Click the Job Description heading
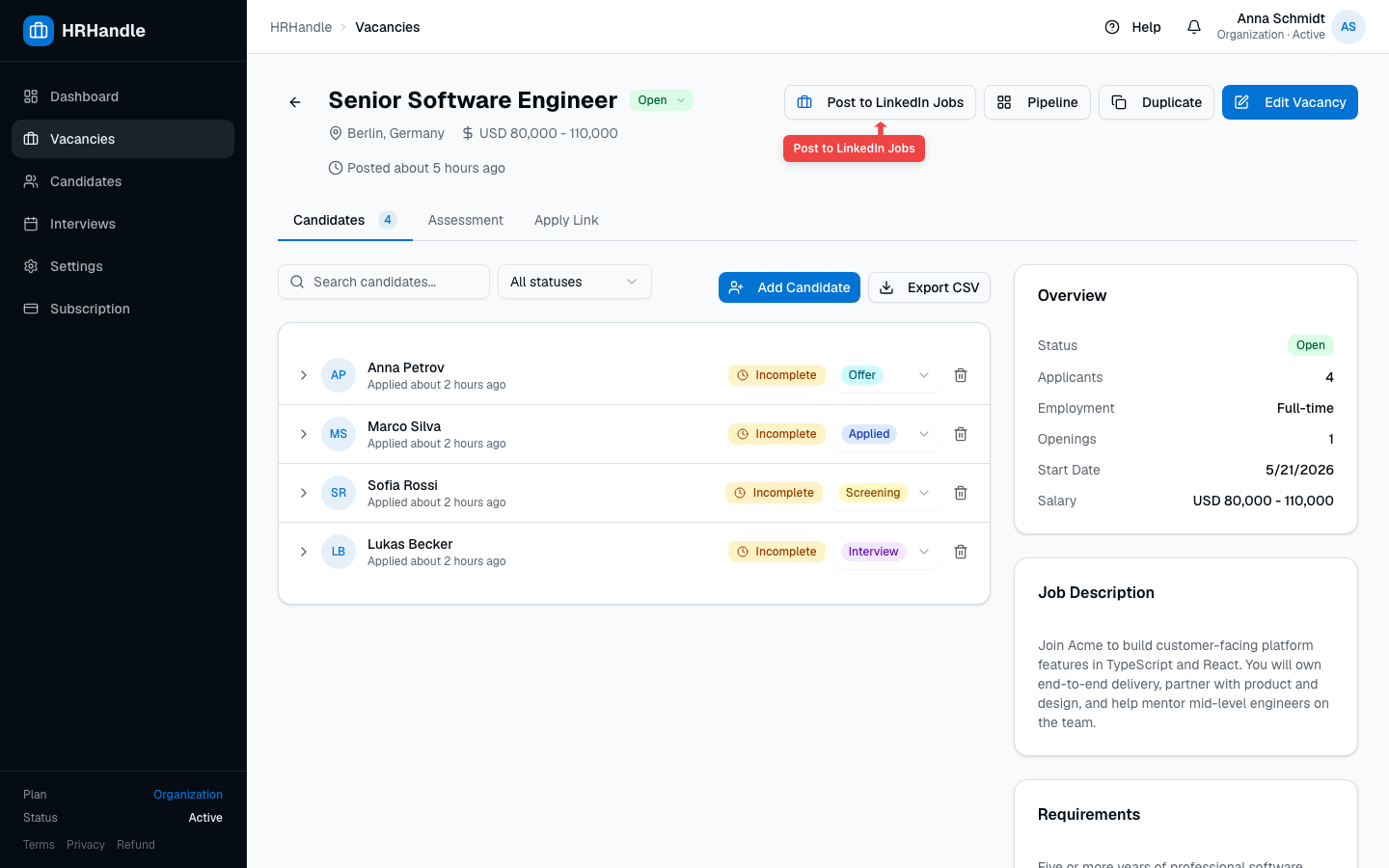 (1096, 592)
